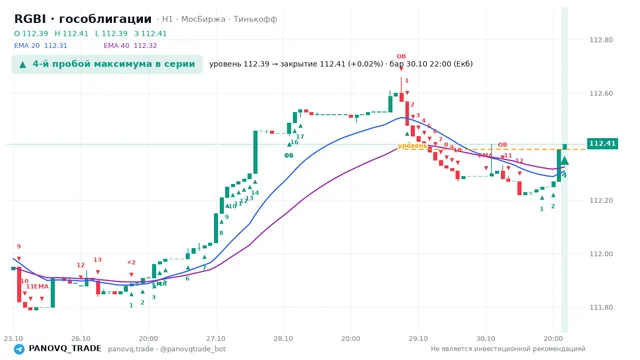640x360 pixels.
Task: Click the PANOVQ_TRADE brand name
Action: pyautogui.click(x=64, y=349)
